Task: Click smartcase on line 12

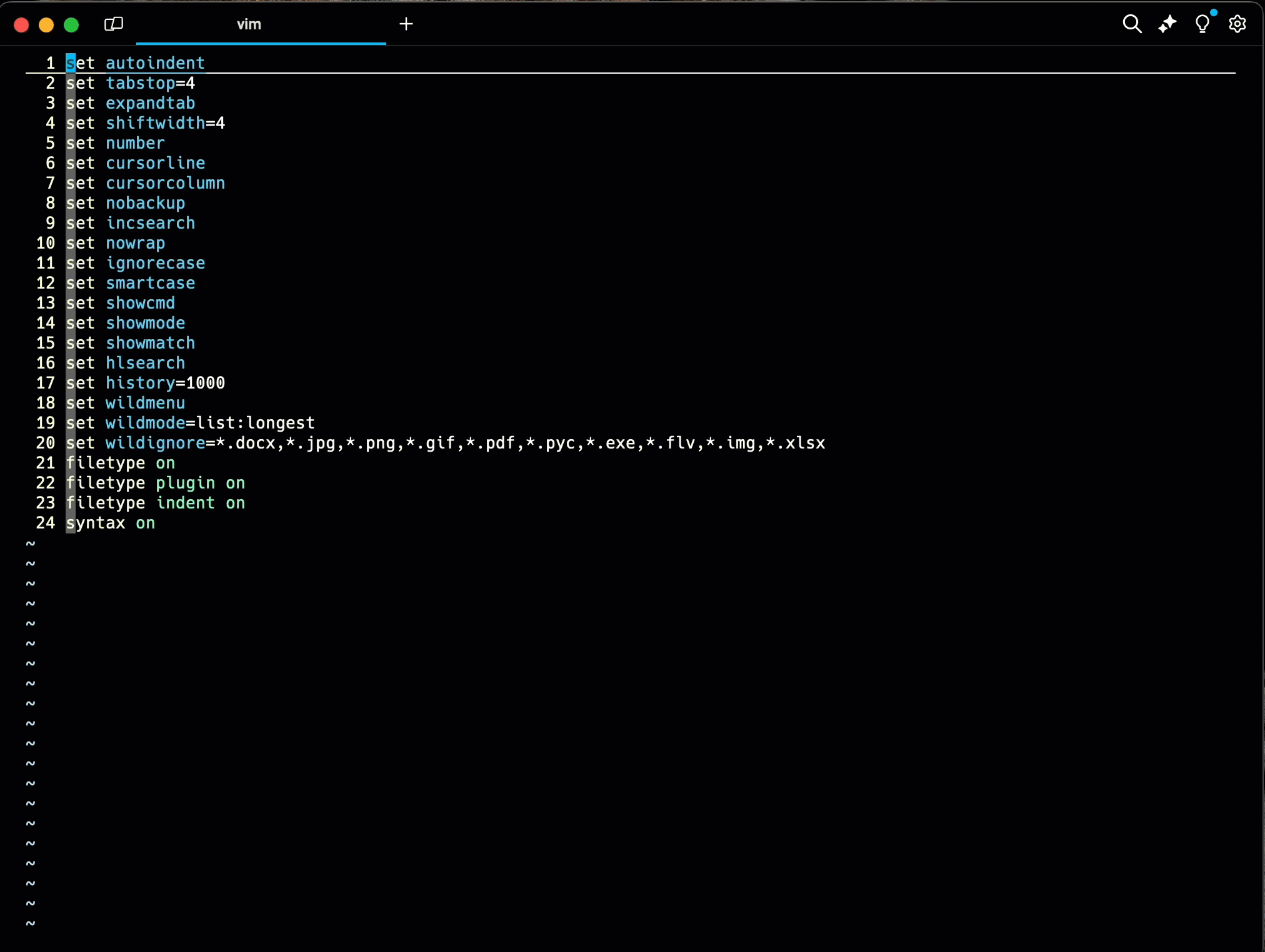Action: (150, 283)
